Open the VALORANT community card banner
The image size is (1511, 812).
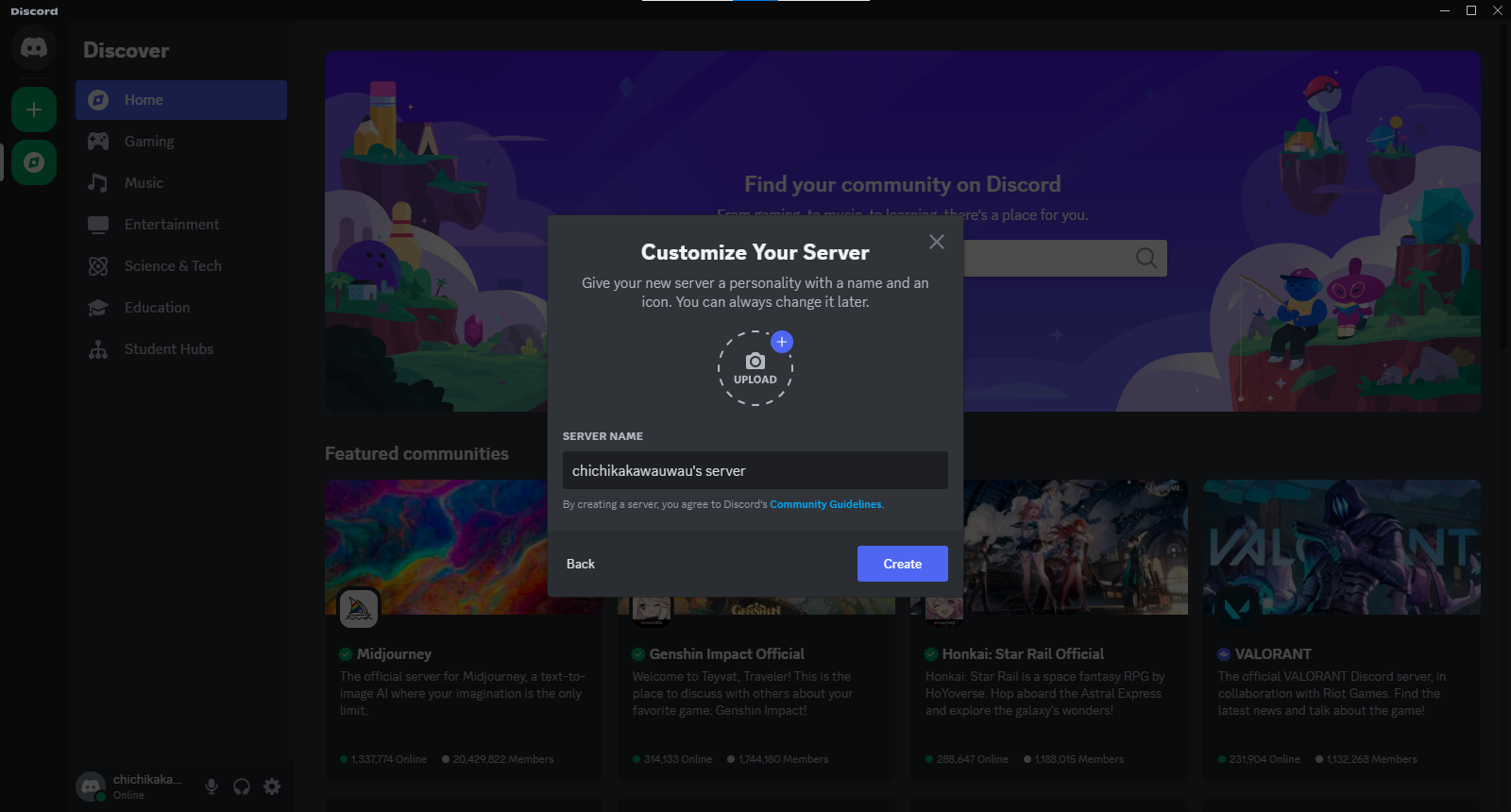1342,547
